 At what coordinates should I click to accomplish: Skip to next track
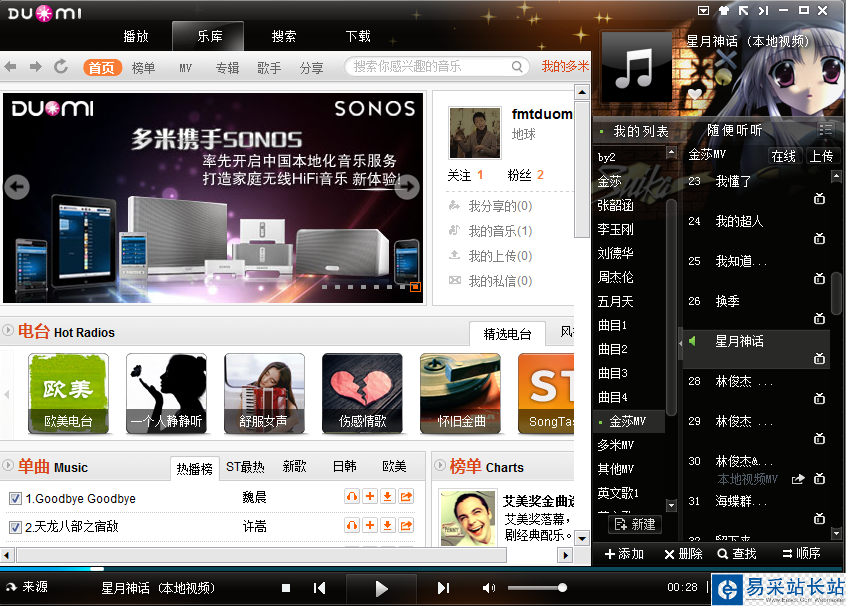pyautogui.click(x=443, y=588)
